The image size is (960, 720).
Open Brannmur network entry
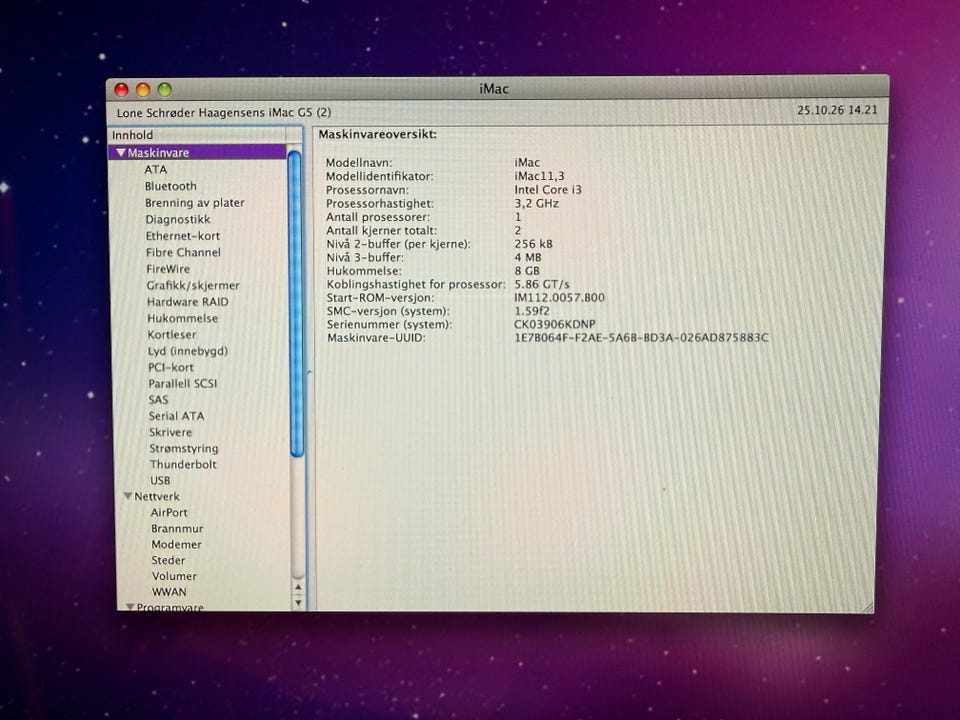[x=177, y=528]
